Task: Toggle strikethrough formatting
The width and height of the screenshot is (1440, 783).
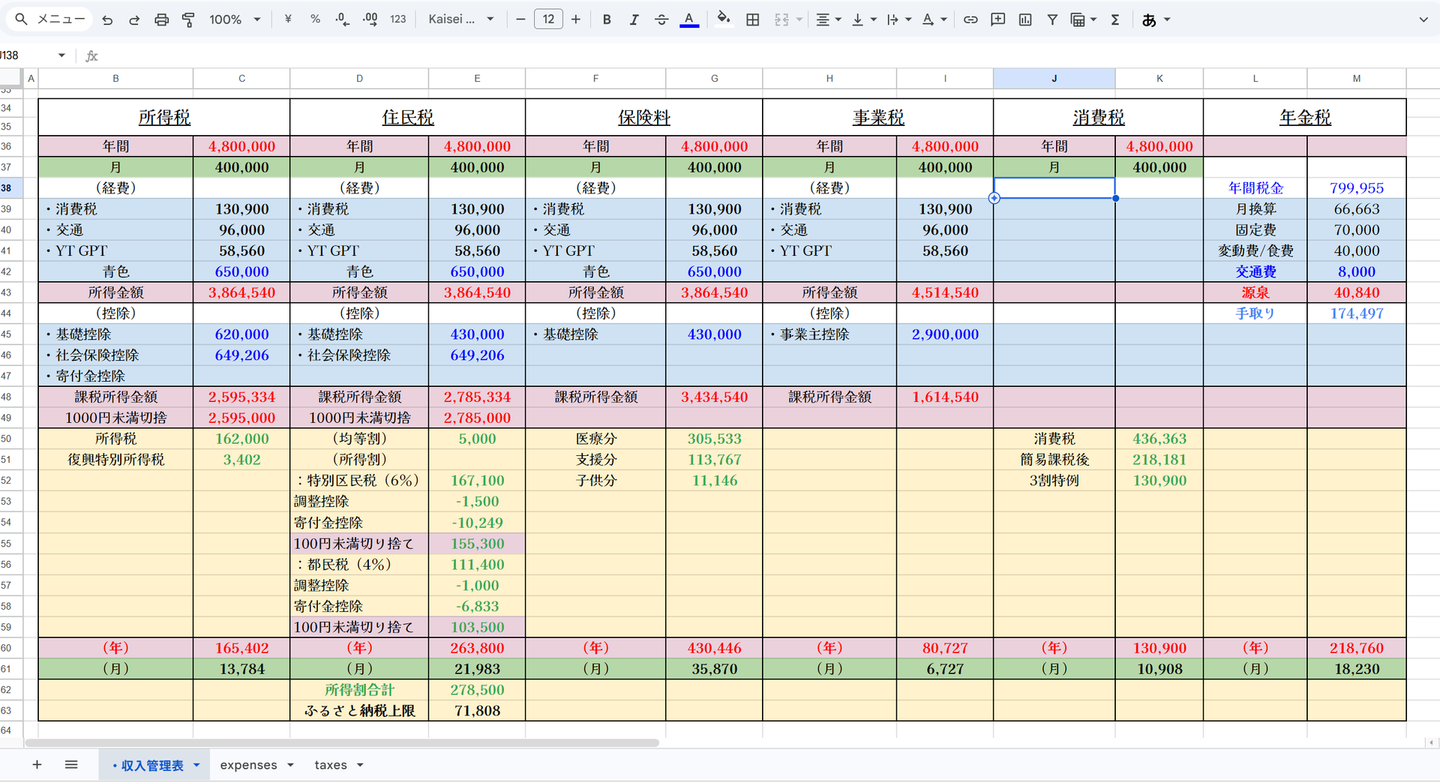Action: [x=661, y=19]
